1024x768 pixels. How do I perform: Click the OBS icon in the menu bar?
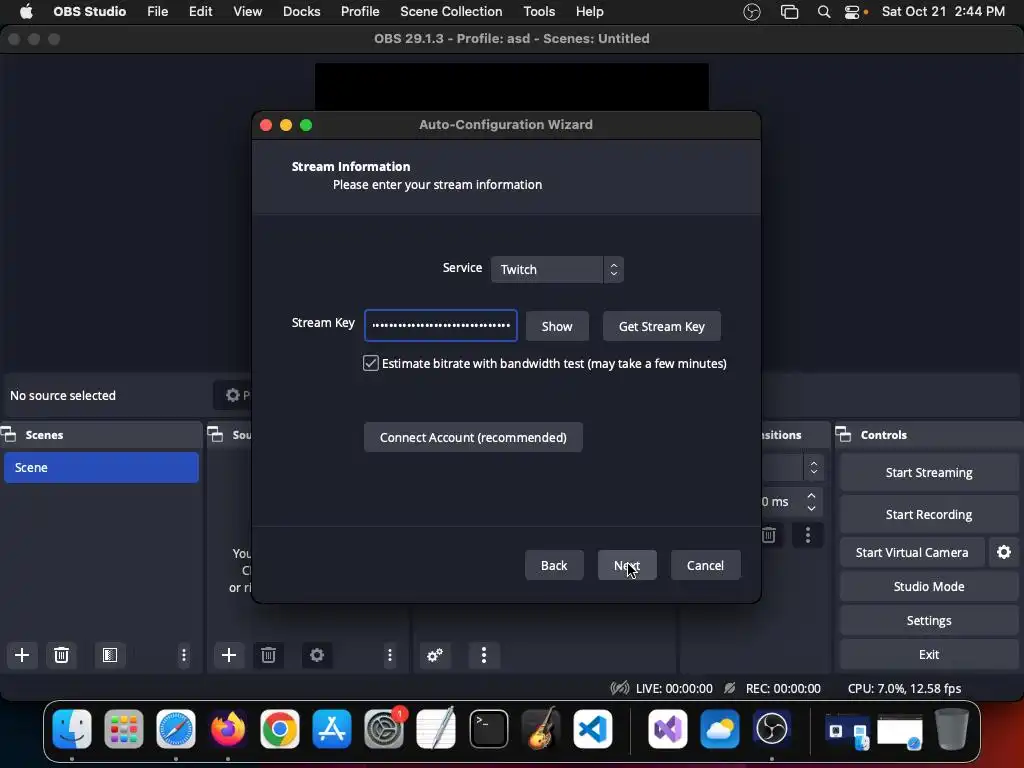point(752,12)
